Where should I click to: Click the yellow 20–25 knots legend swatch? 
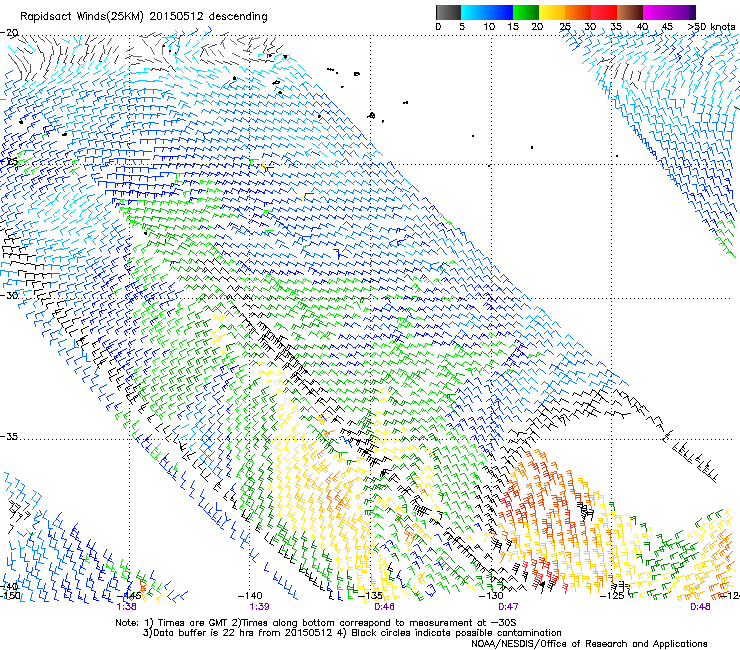pyautogui.click(x=552, y=12)
